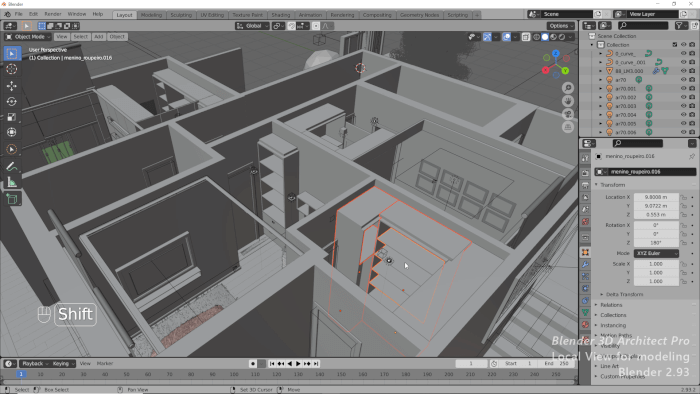Screen dimensions: 700x394
Task: Choose the Measure ruler tool
Action: [12, 182]
